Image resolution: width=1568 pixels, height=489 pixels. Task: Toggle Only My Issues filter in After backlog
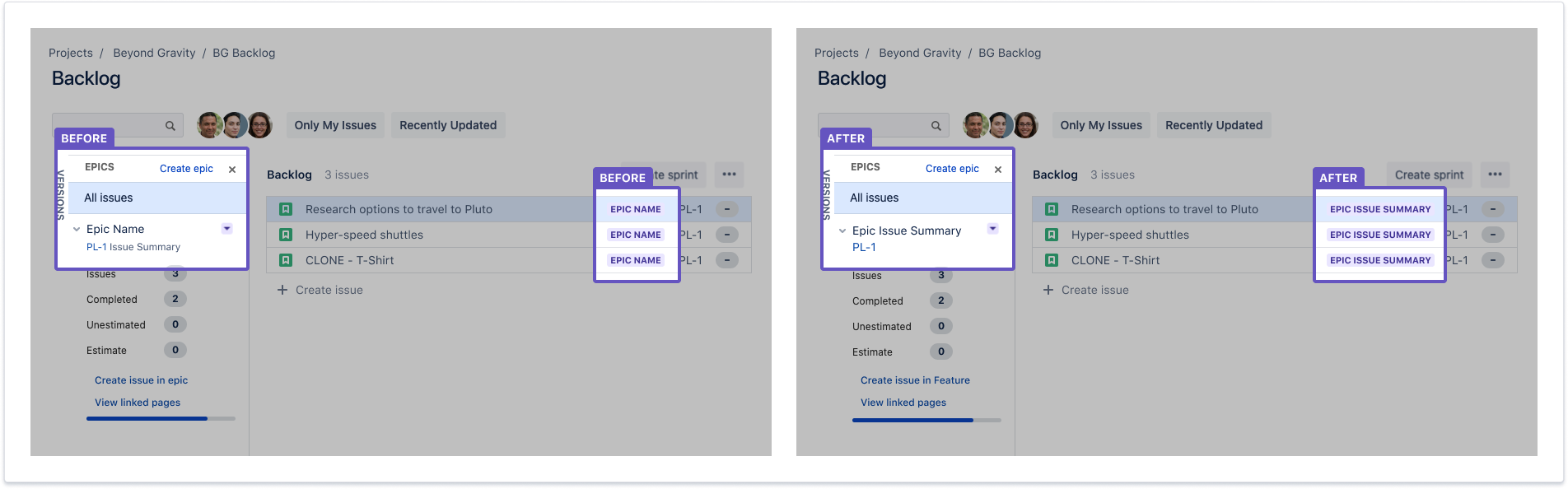[1101, 125]
